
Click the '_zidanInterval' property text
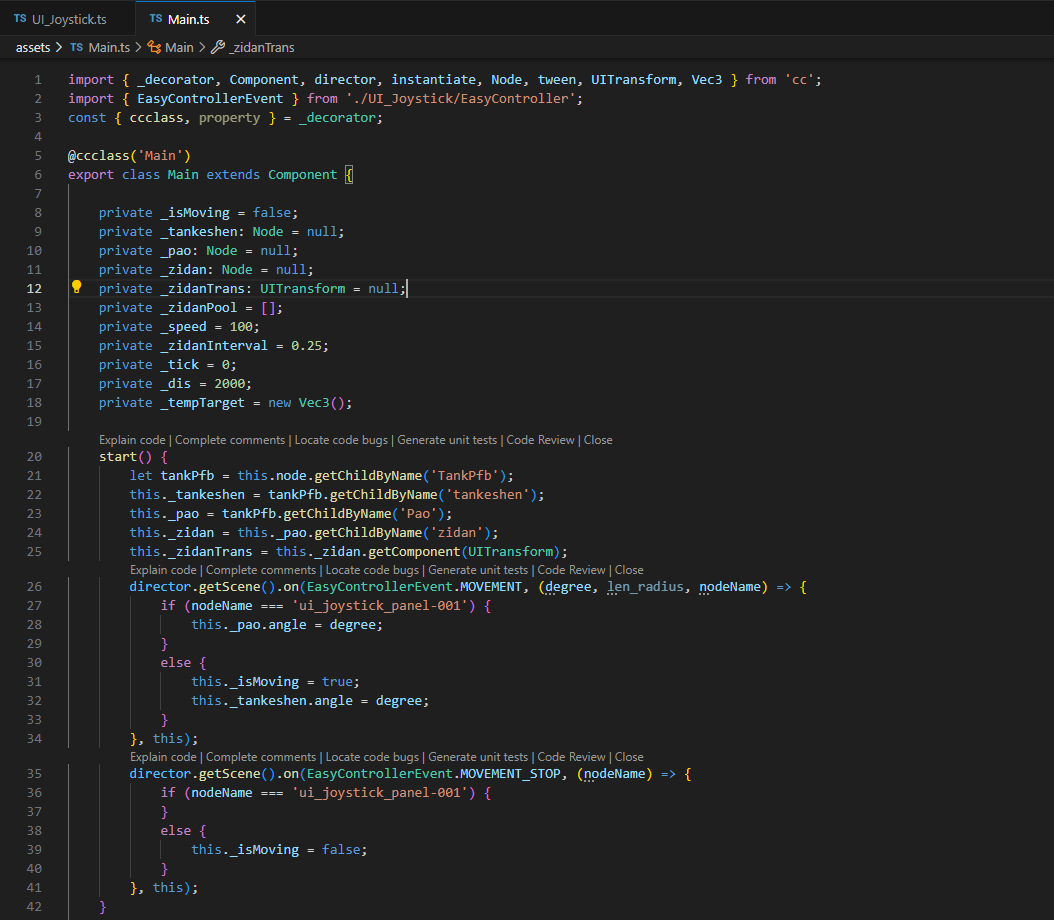click(x=214, y=345)
